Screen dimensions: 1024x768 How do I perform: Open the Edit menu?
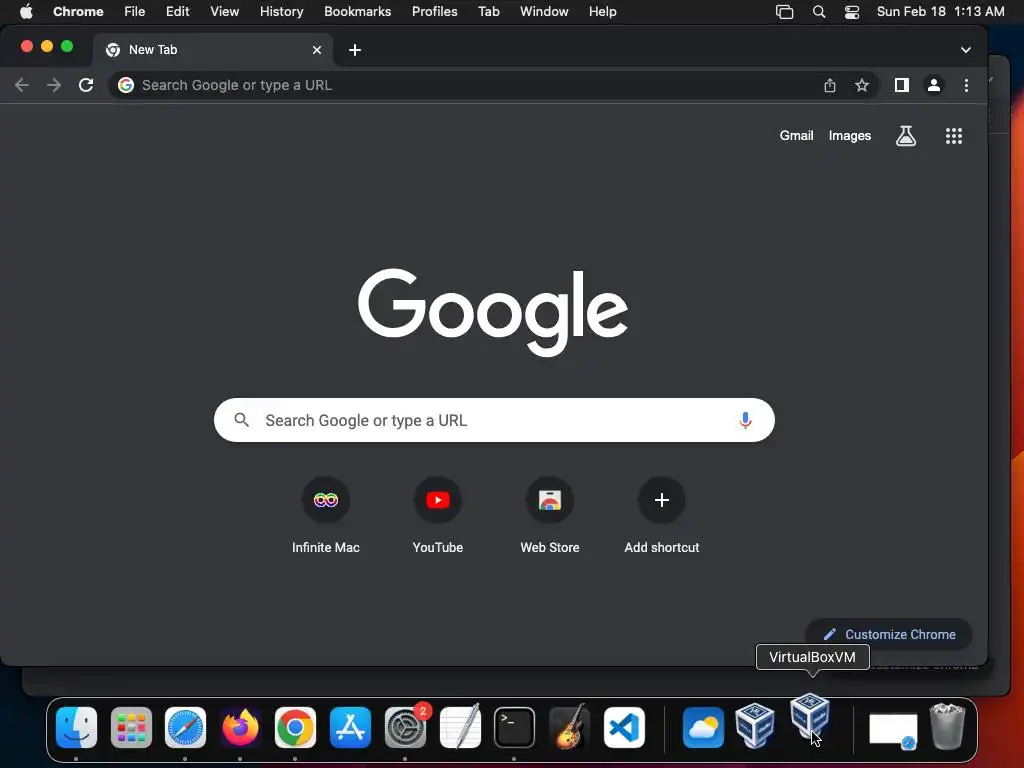(x=177, y=11)
